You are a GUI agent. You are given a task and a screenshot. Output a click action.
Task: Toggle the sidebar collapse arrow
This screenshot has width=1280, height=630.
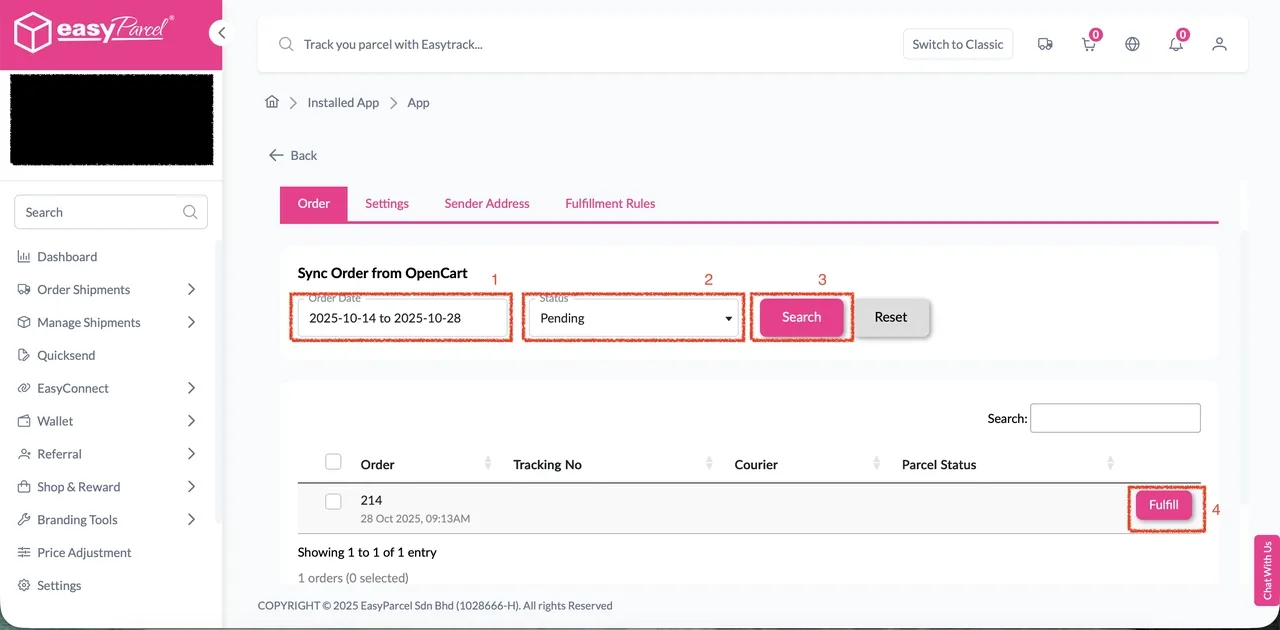tap(221, 32)
